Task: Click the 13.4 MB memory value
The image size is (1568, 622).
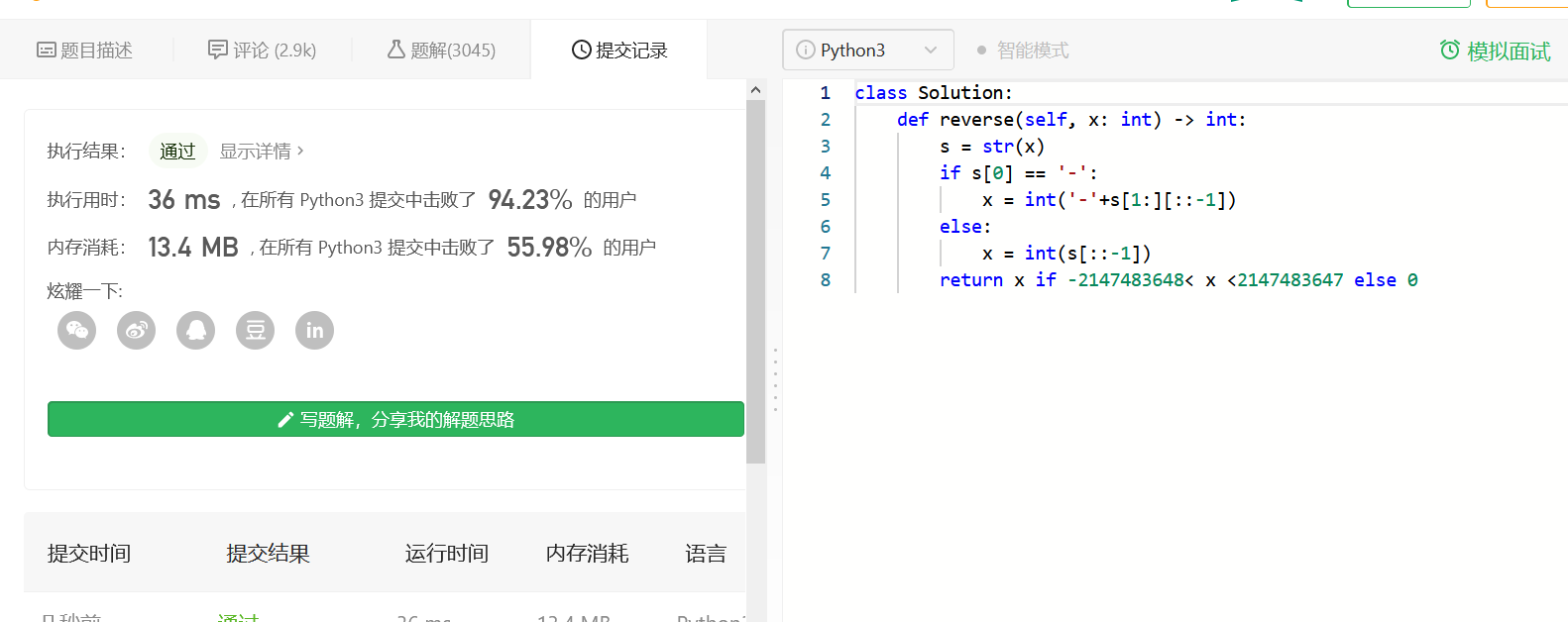Action: pos(193,247)
